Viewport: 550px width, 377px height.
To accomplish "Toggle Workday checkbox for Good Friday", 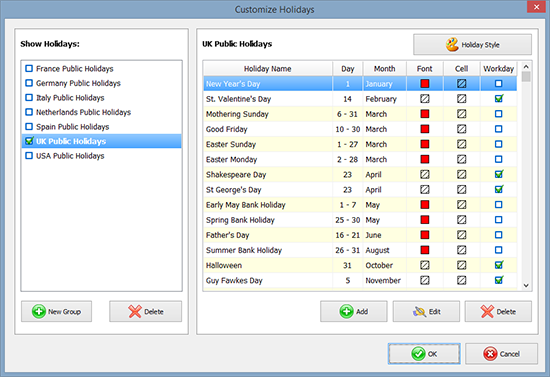I will tap(498, 129).
